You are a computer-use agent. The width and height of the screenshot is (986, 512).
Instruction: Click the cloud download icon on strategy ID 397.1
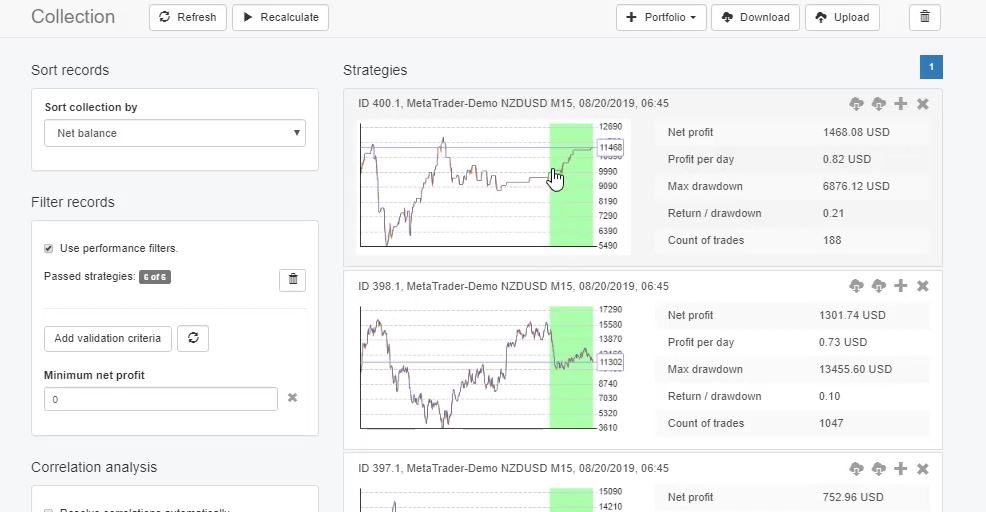tap(856, 469)
